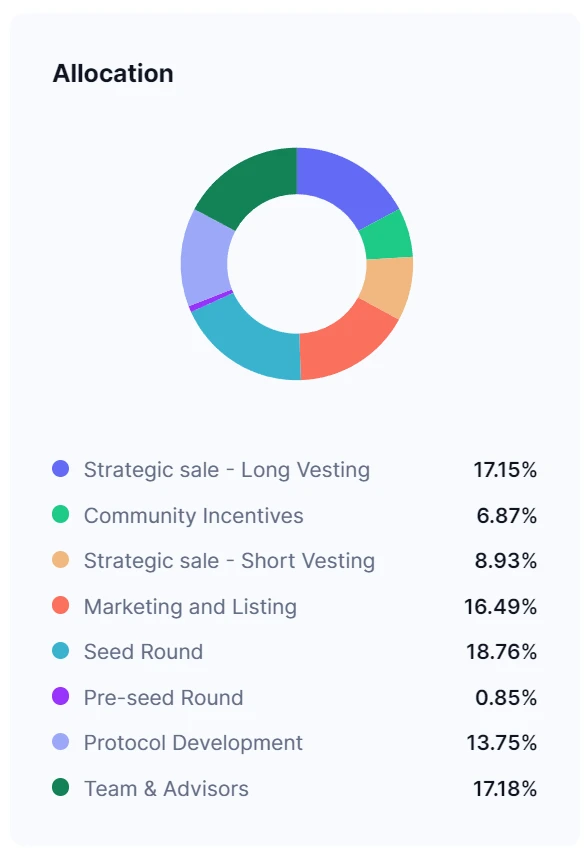Select the tan Strategic sale Short Vesting segment
The height and width of the screenshot is (856, 586).
(x=387, y=286)
